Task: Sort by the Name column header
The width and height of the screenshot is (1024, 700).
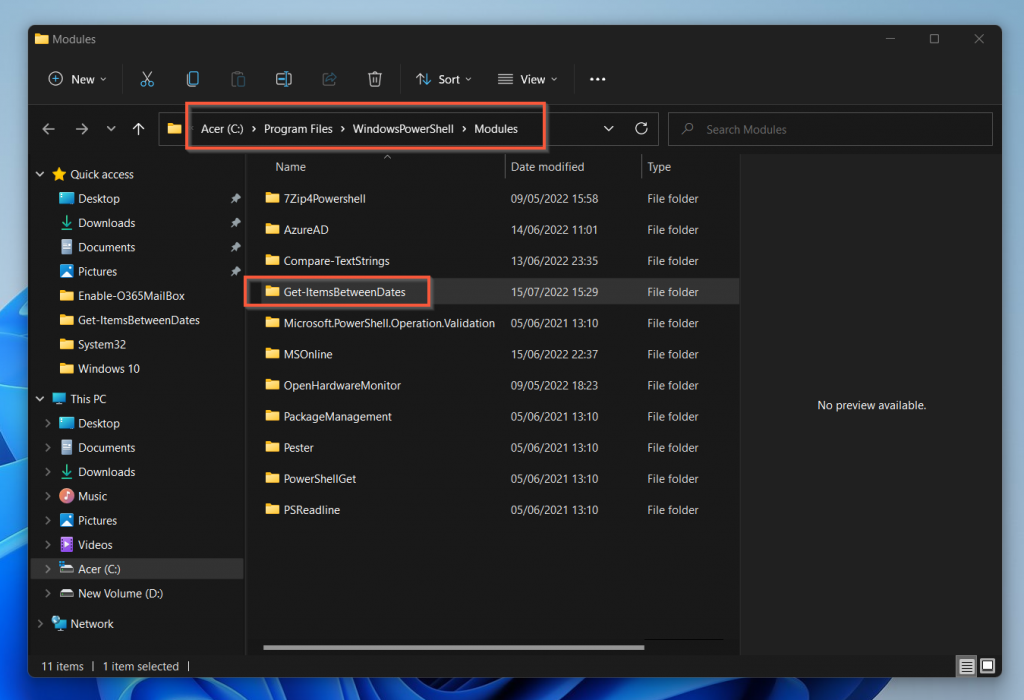Action: (x=291, y=167)
